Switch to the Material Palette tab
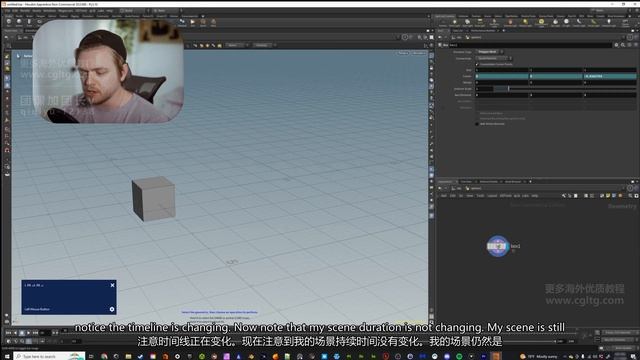The width and height of the screenshot is (640, 360). [489, 182]
